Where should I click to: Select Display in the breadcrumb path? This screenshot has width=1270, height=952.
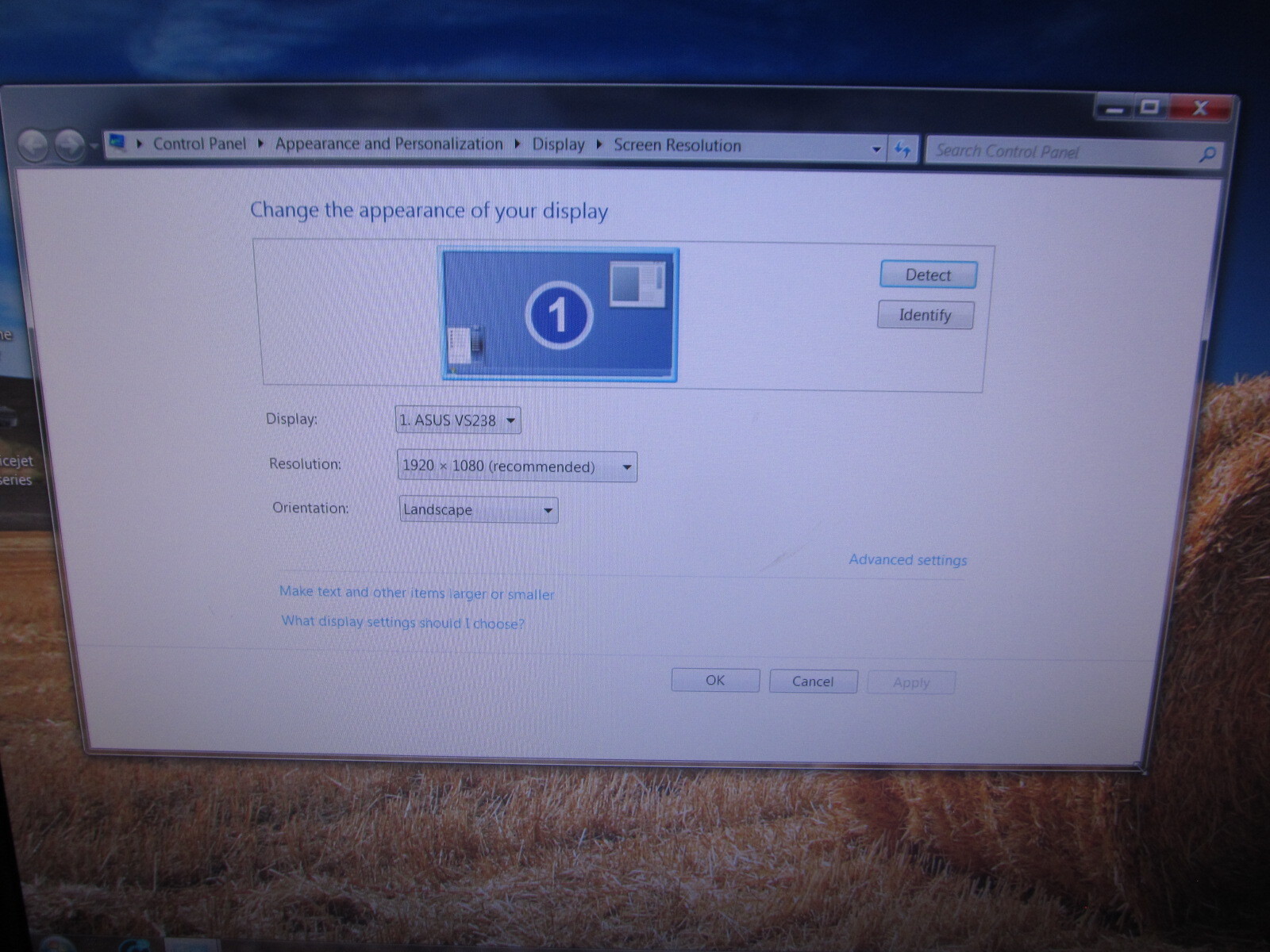(x=558, y=145)
